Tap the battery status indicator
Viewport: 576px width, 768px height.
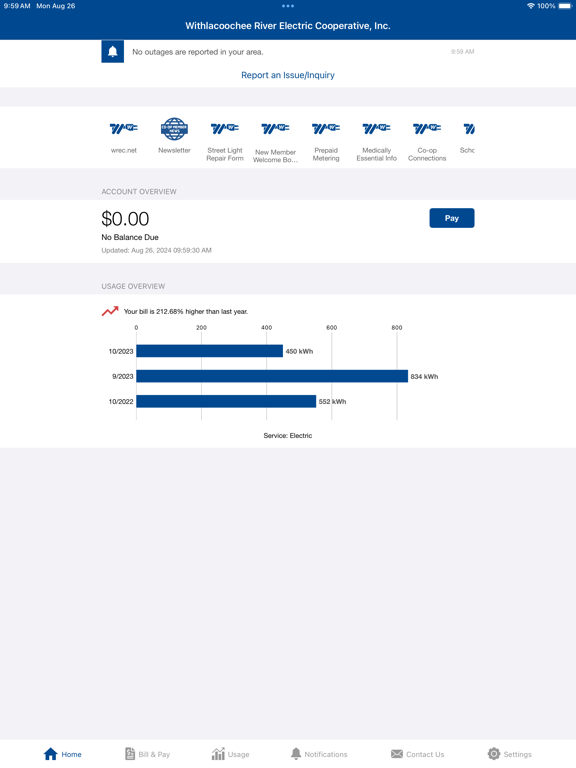click(565, 6)
